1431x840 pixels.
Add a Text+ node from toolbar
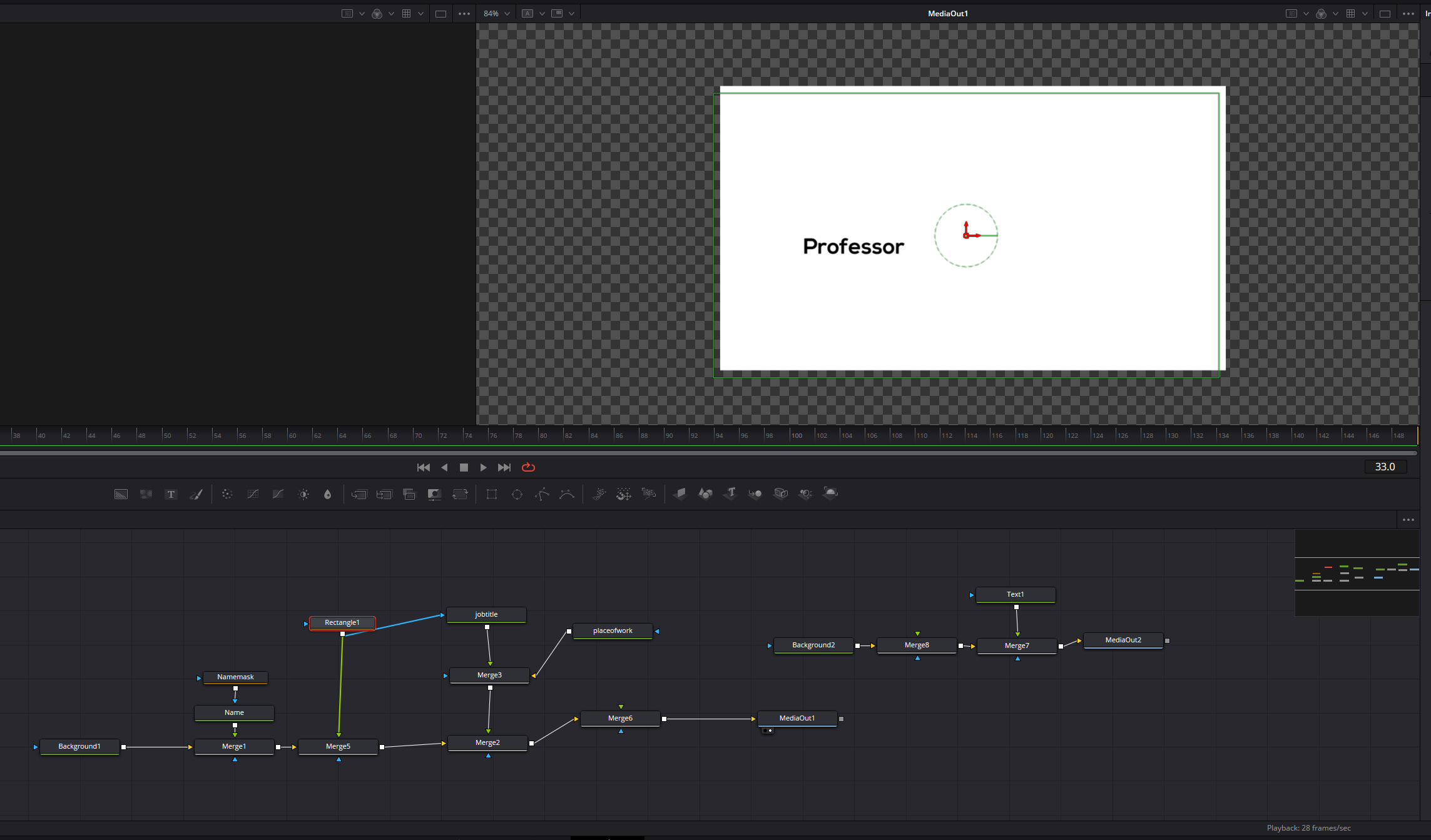(x=171, y=494)
